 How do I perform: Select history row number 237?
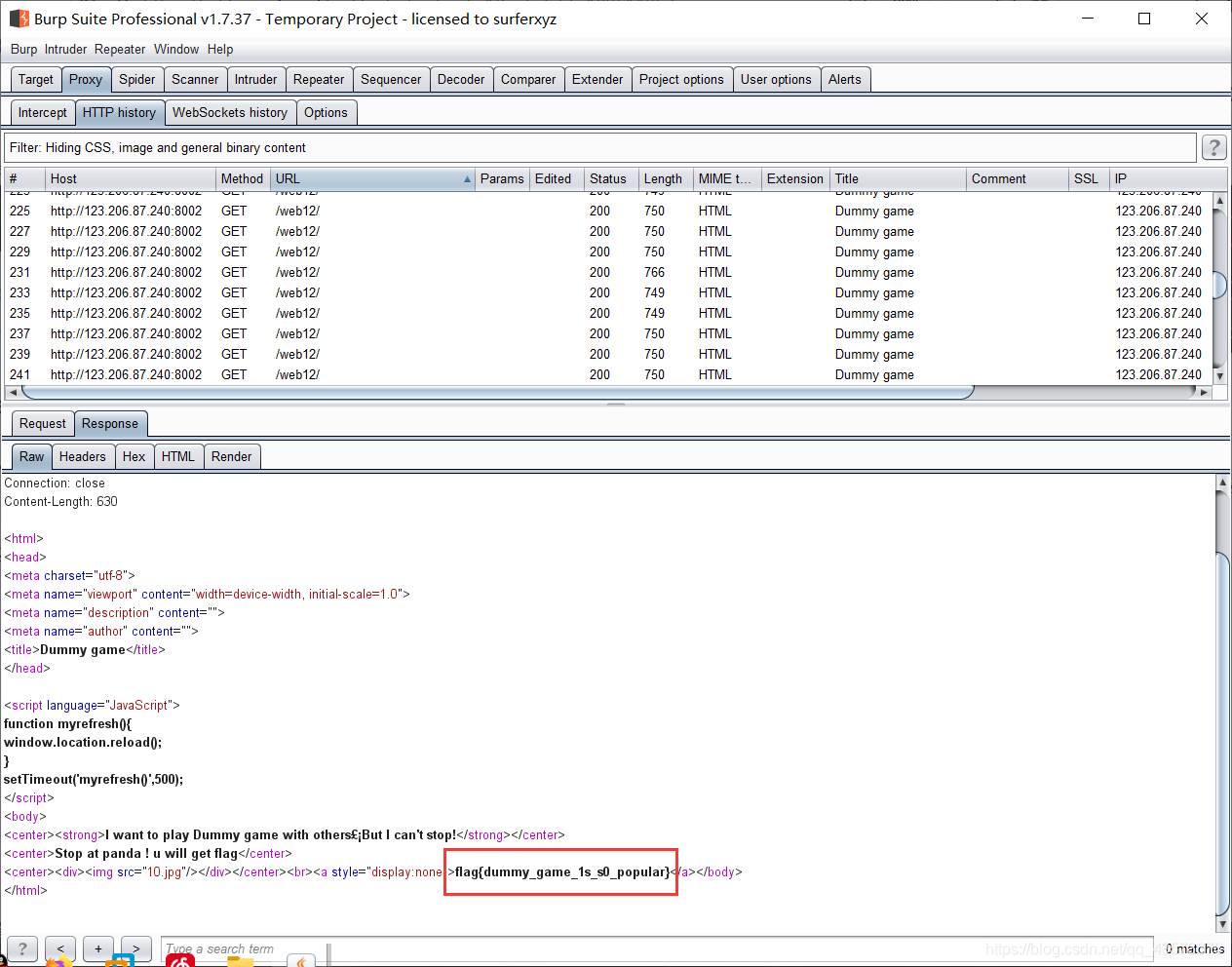point(608,333)
